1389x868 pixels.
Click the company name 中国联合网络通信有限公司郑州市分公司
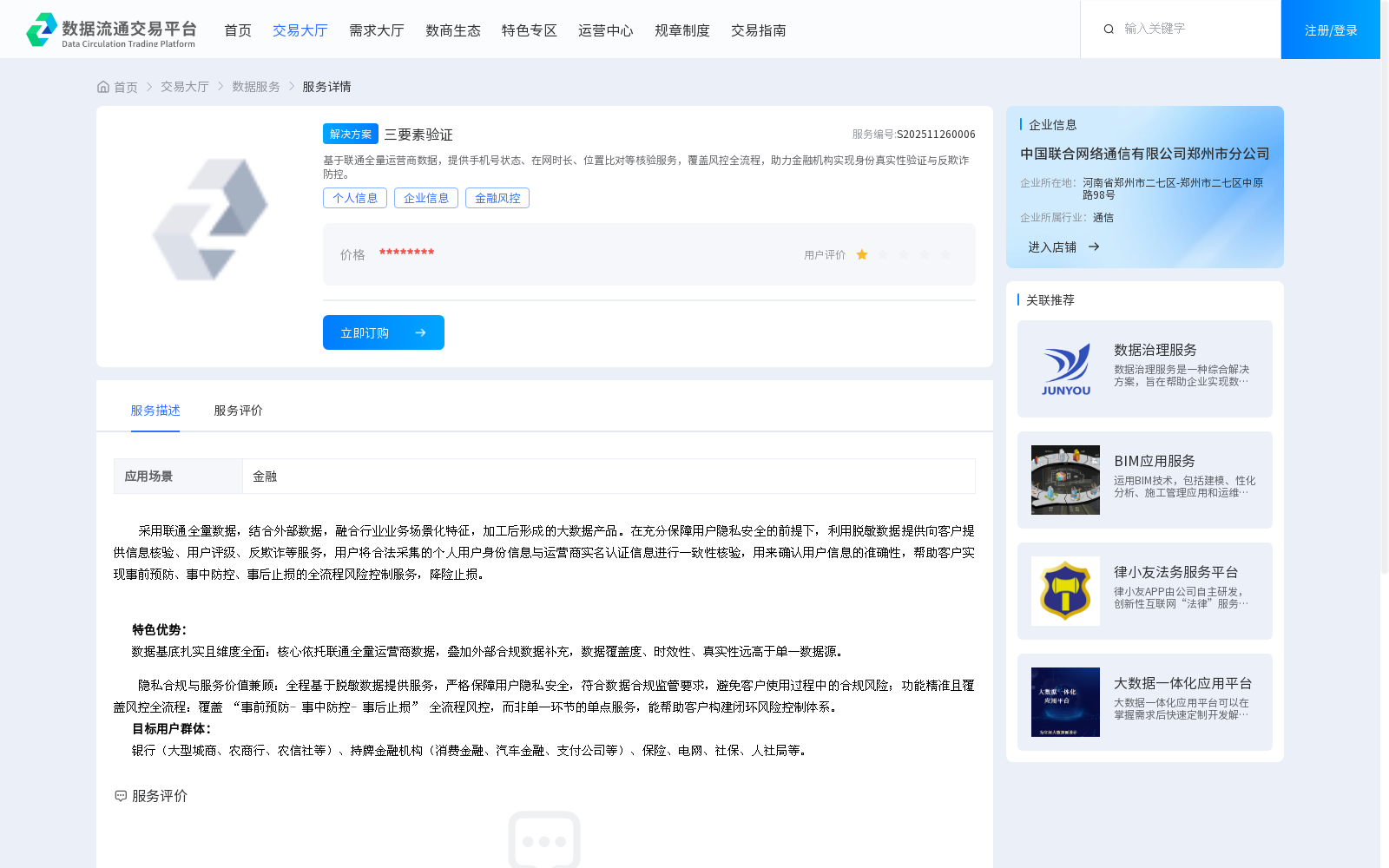tap(1145, 154)
